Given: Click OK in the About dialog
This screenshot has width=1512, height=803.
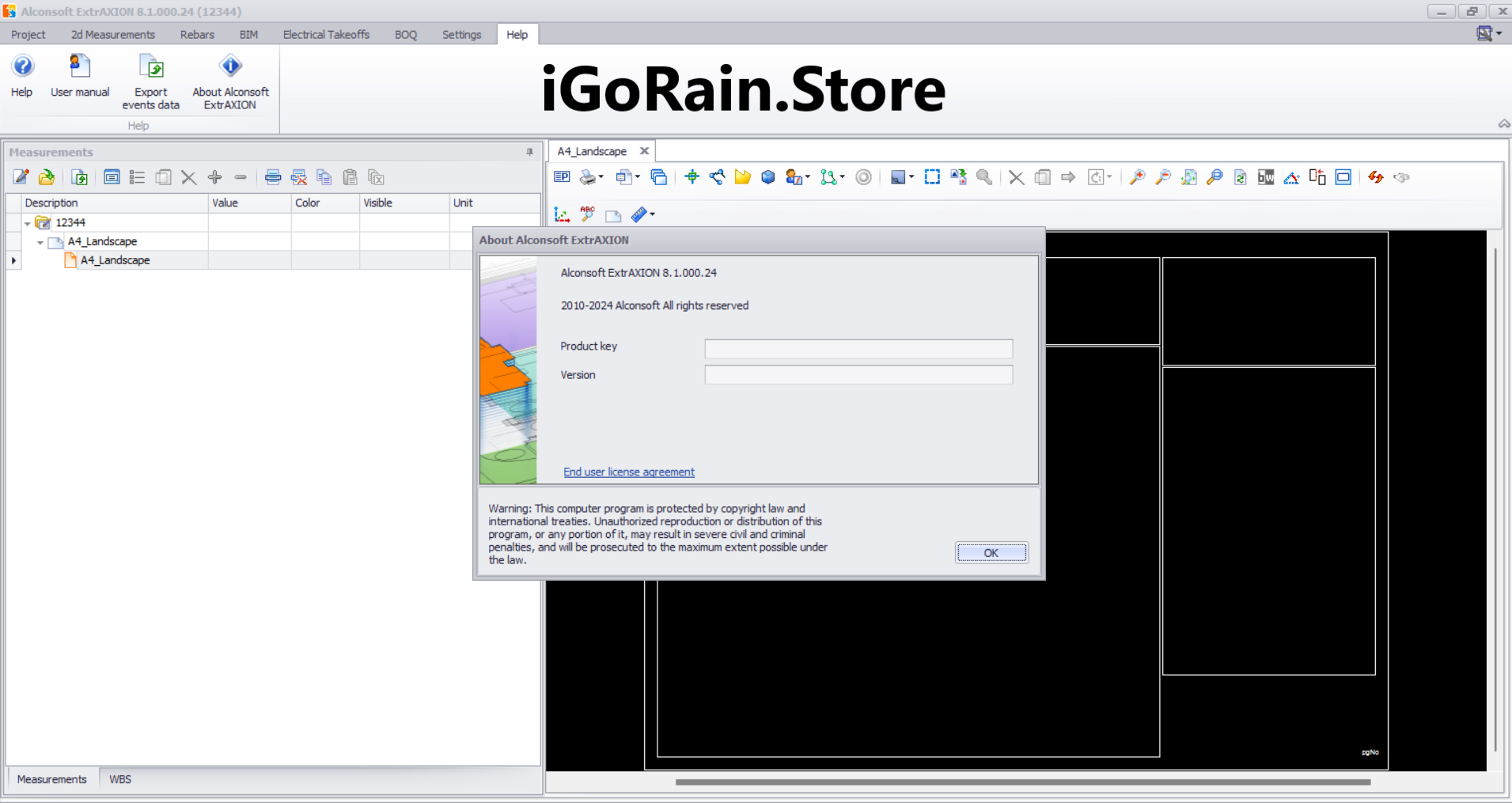Looking at the screenshot, I should (x=991, y=553).
